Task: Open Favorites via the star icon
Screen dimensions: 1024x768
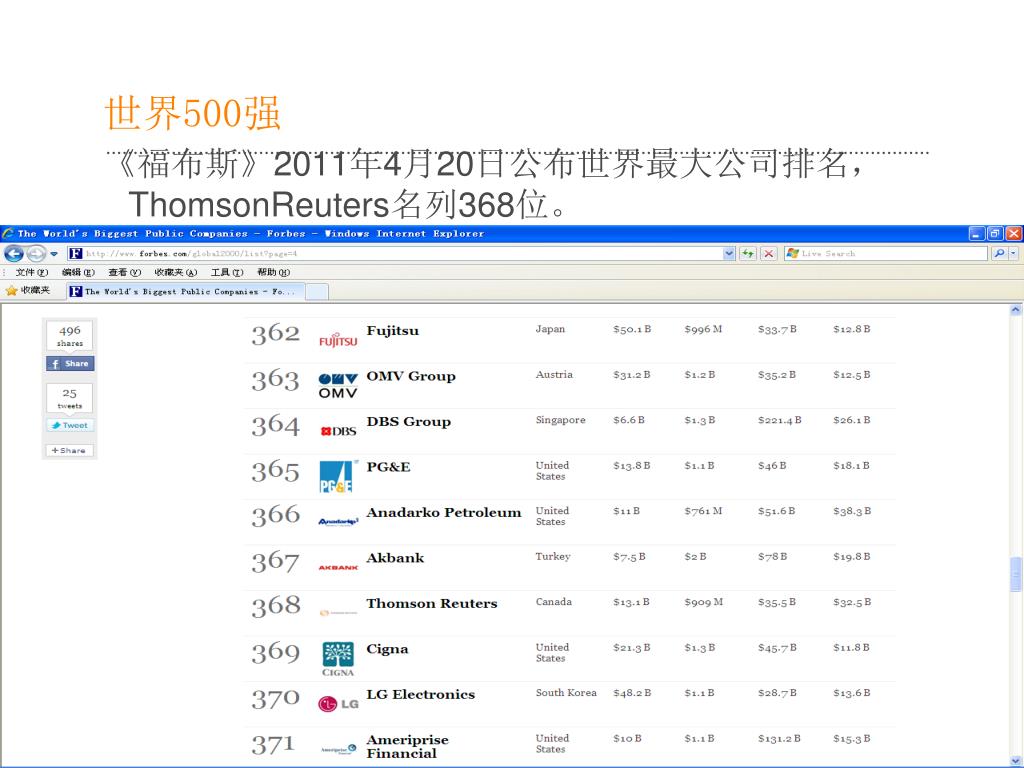Action: point(11,291)
